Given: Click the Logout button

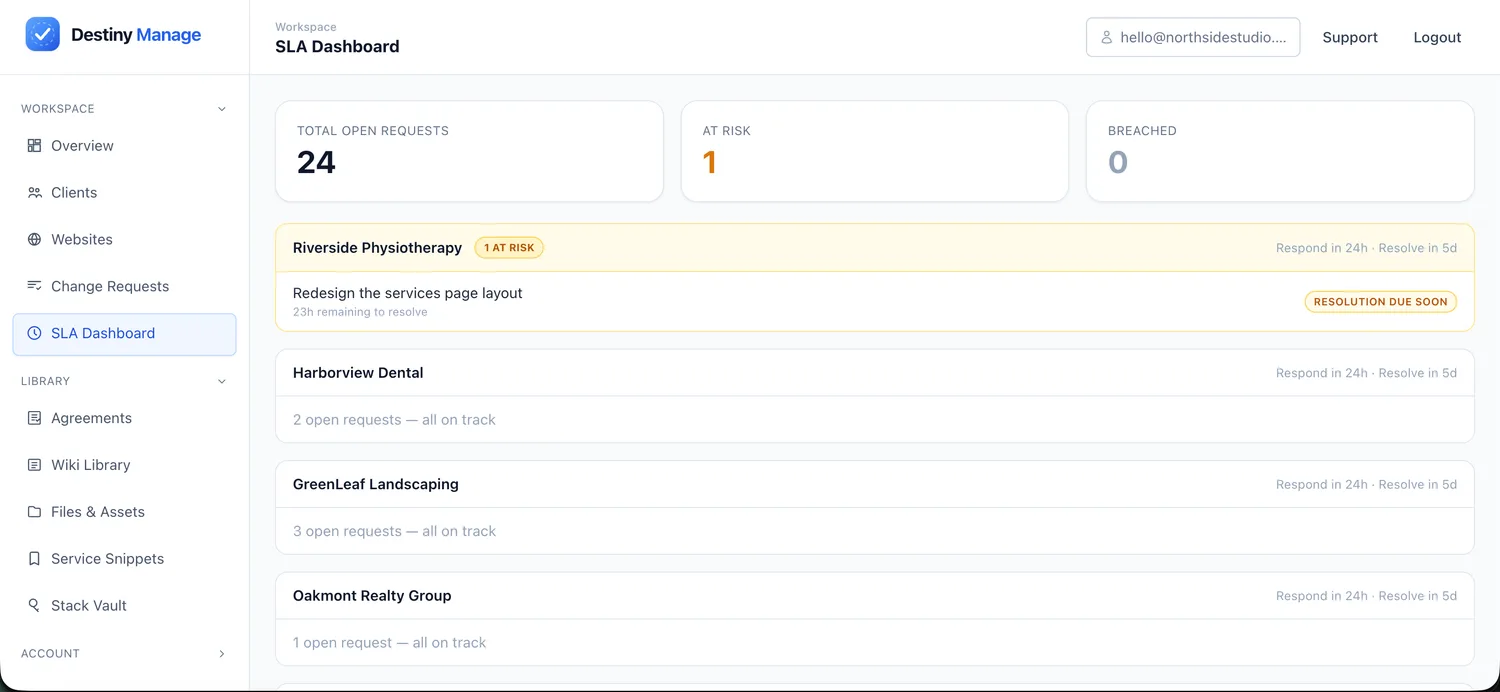Looking at the screenshot, I should [x=1437, y=37].
